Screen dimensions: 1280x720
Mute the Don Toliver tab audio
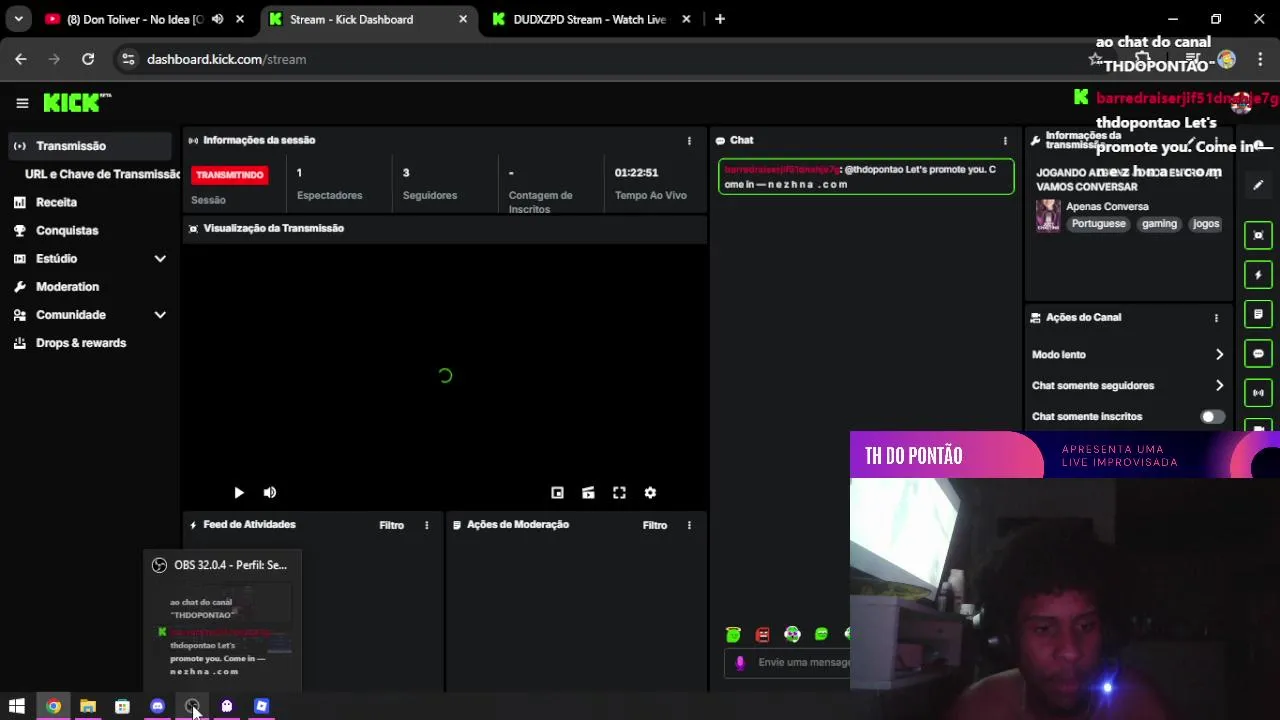click(x=217, y=19)
